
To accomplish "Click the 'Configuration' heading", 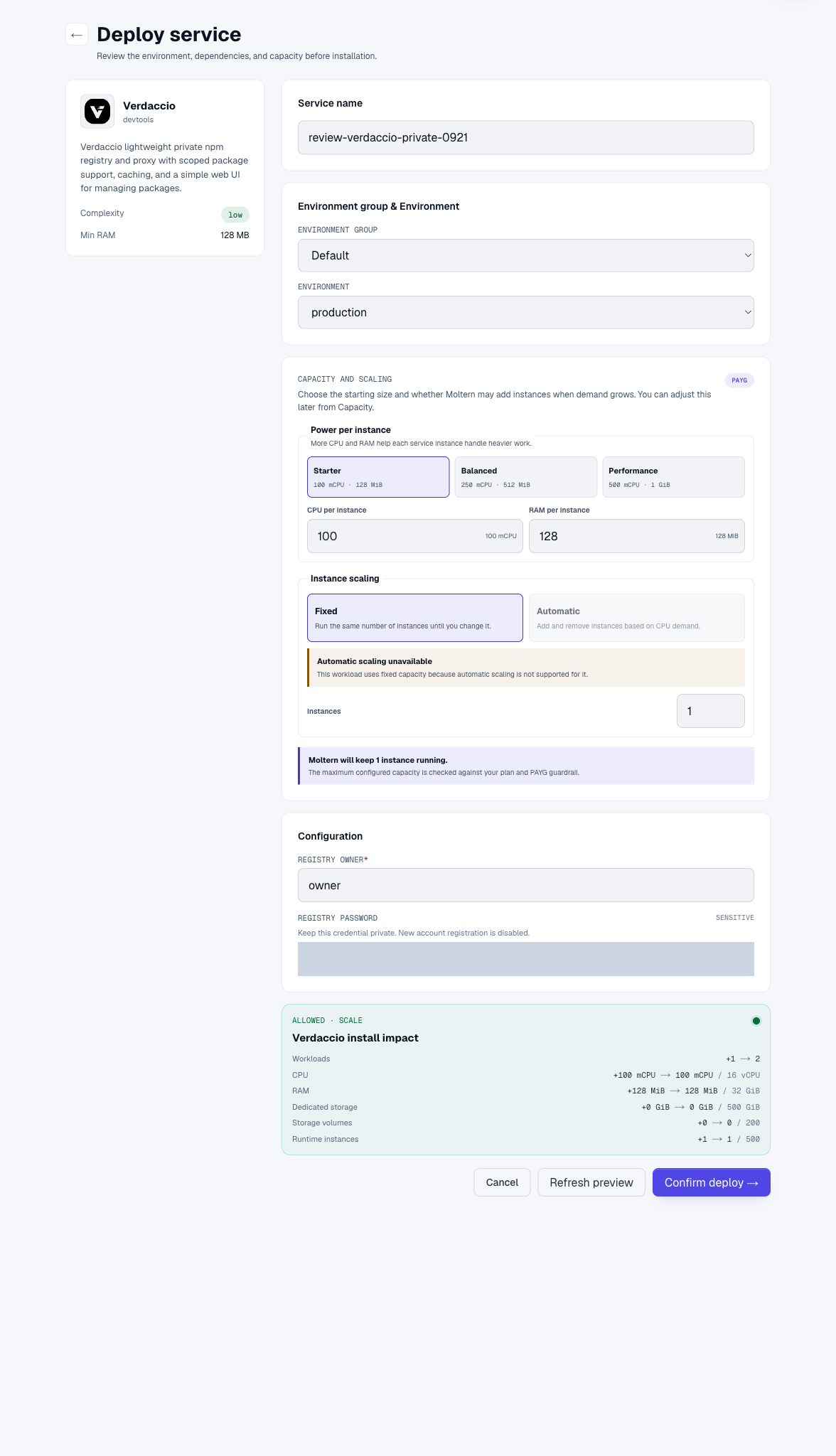I will (330, 836).
